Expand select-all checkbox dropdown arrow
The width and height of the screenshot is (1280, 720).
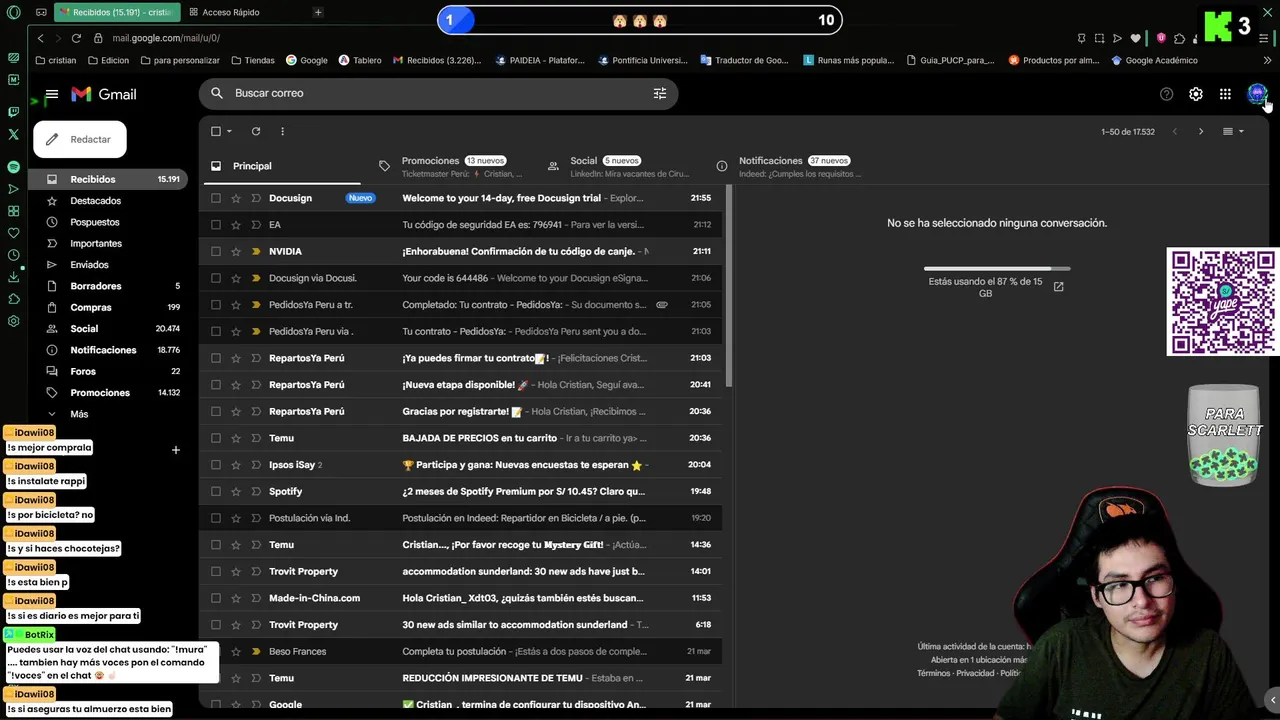click(x=229, y=131)
